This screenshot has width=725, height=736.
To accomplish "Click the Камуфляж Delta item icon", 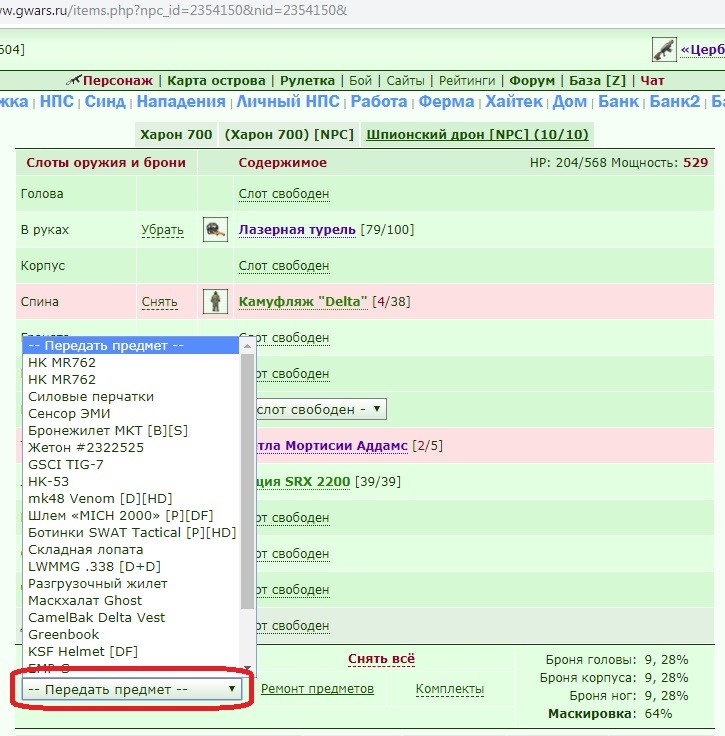I will 215,301.
